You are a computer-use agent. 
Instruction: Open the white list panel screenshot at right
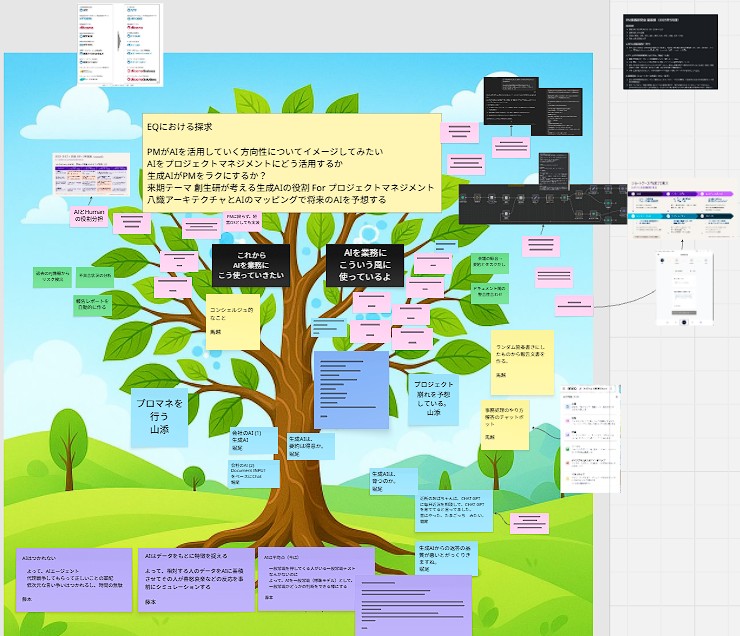point(590,439)
